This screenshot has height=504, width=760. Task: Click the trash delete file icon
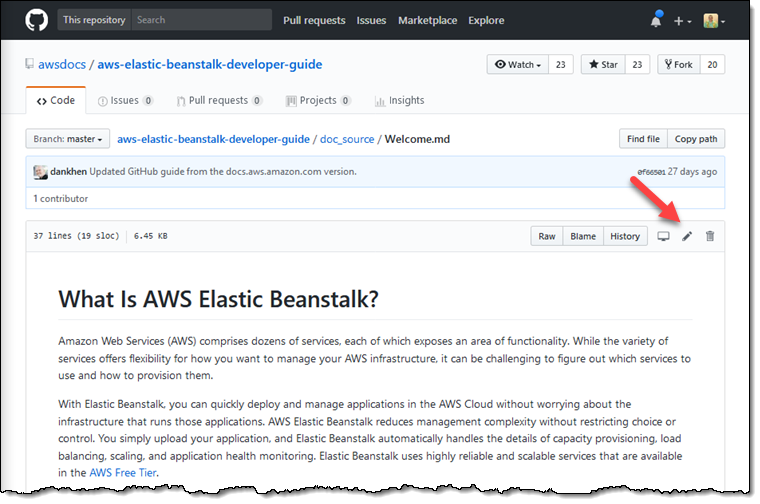710,237
